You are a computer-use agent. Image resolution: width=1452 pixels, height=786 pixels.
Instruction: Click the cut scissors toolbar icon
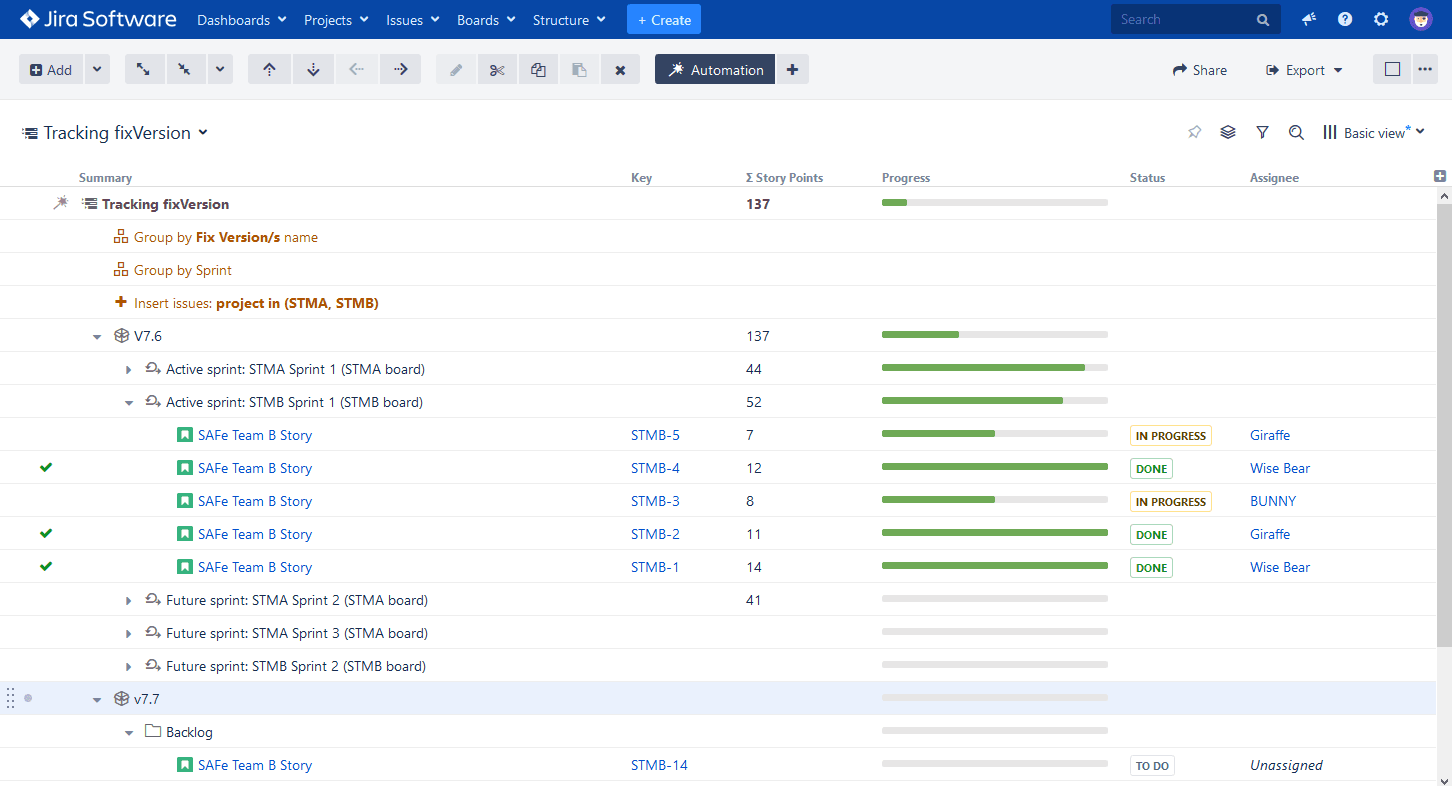click(497, 70)
